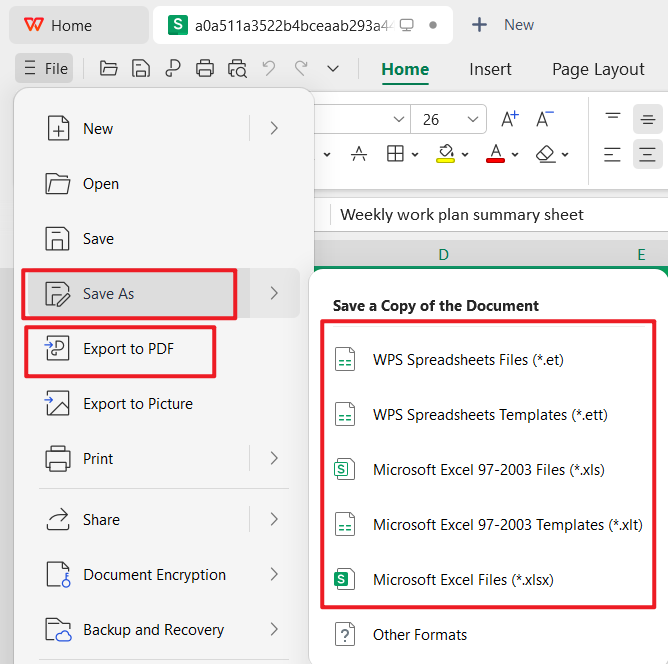Expand the Save As submenu arrow

(x=274, y=293)
